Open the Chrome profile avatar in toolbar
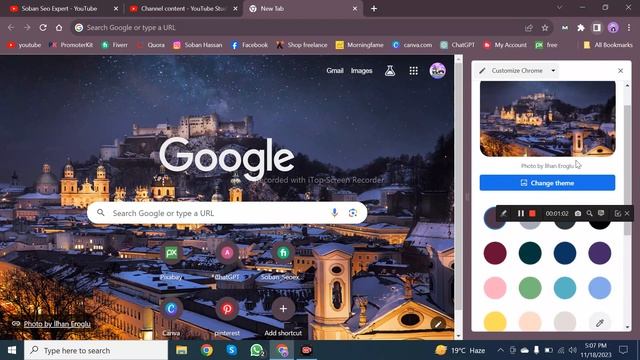This screenshot has height=360, width=640. (x=613, y=27)
